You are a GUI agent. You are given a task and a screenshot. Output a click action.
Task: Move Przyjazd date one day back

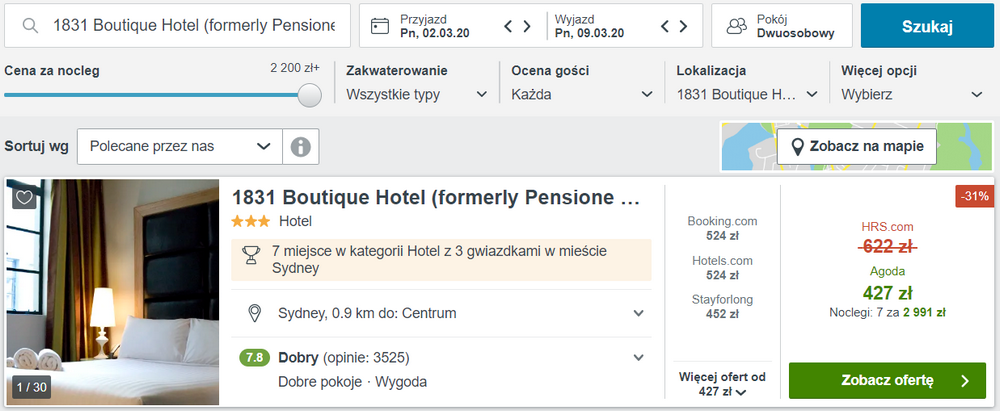(x=508, y=26)
